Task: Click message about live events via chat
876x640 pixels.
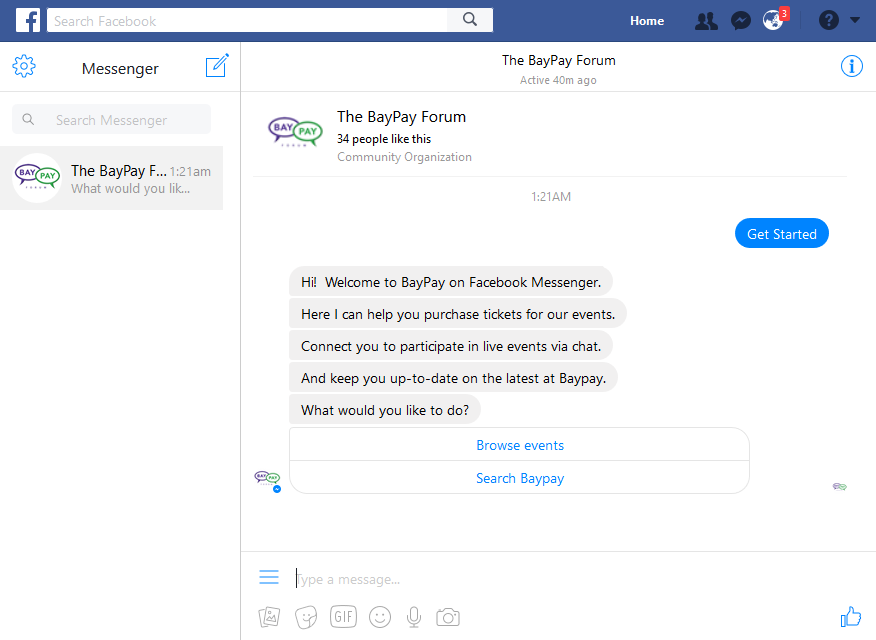Action: click(x=451, y=346)
